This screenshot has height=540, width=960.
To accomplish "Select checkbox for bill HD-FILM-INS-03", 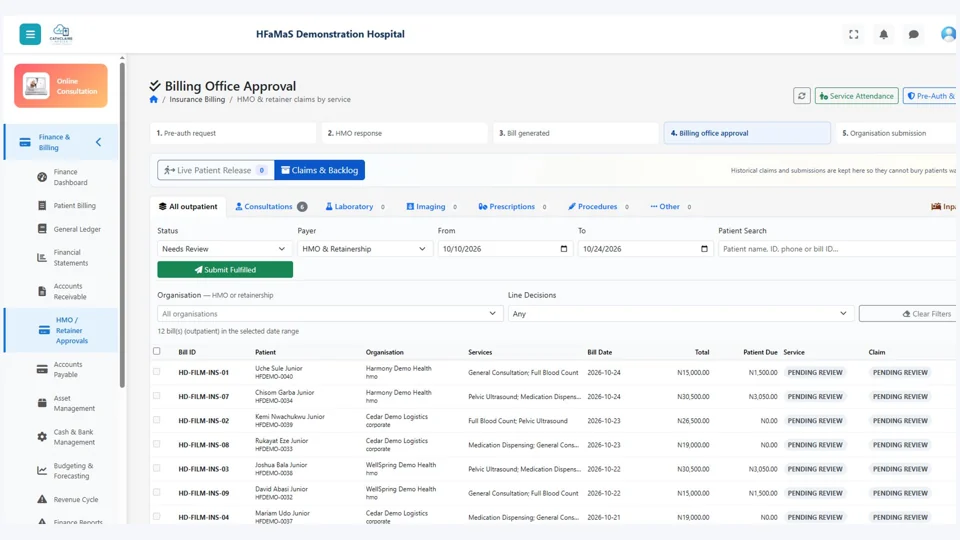I will click(157, 468).
